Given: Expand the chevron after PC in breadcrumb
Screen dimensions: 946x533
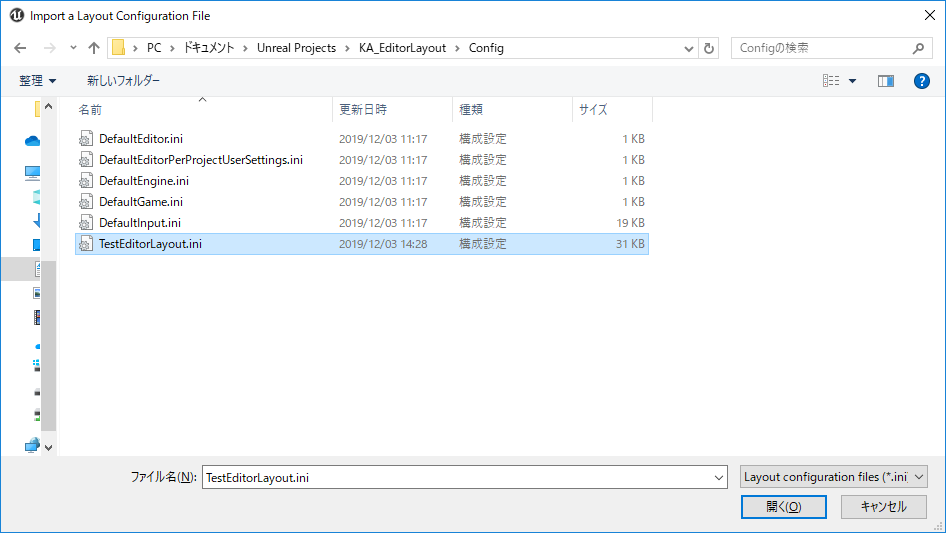Looking at the screenshot, I should click(173, 48).
